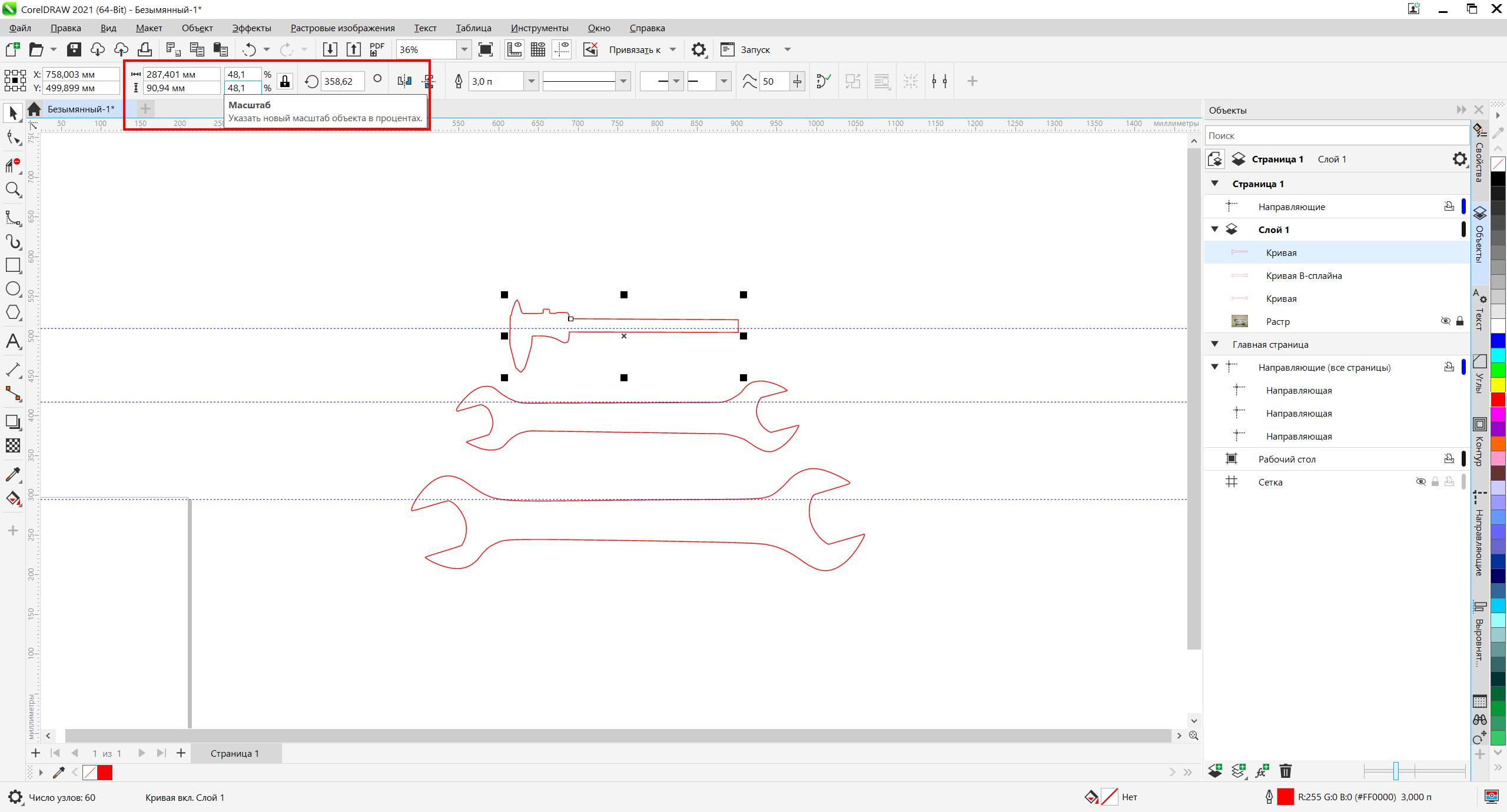Image resolution: width=1507 pixels, height=812 pixels.
Task: Mirror the object horizontally
Action: point(404,81)
